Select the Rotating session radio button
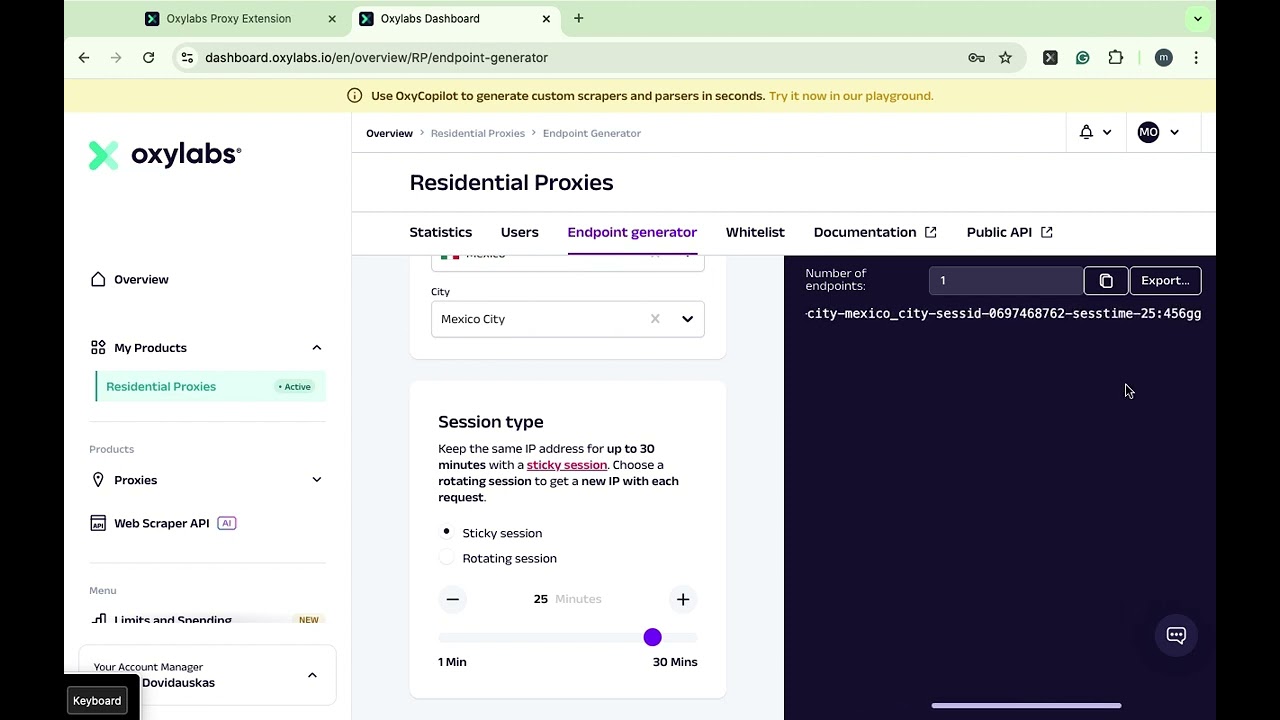The image size is (1280, 720). click(x=447, y=558)
